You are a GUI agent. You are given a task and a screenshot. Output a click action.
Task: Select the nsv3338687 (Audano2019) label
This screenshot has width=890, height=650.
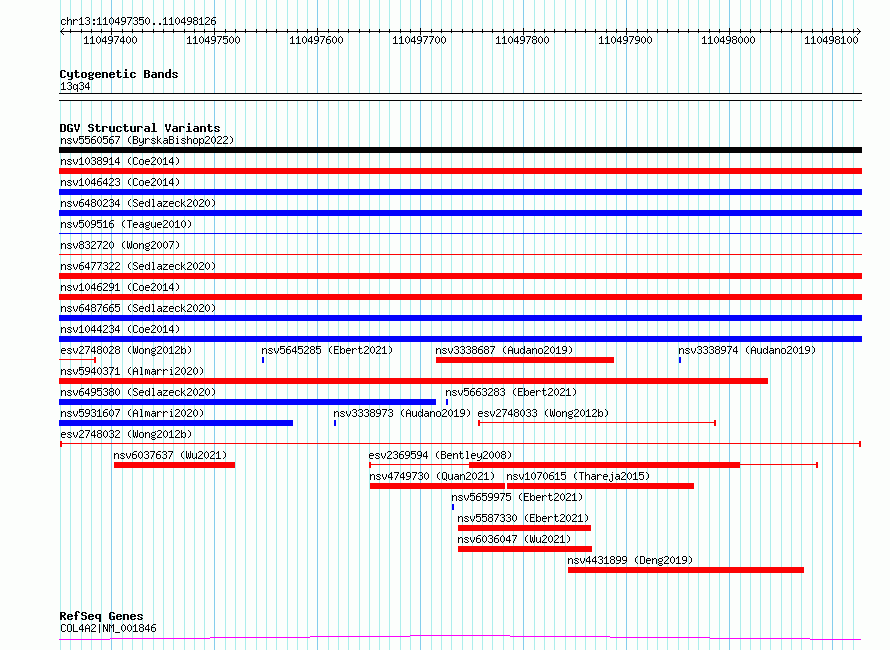504,350
